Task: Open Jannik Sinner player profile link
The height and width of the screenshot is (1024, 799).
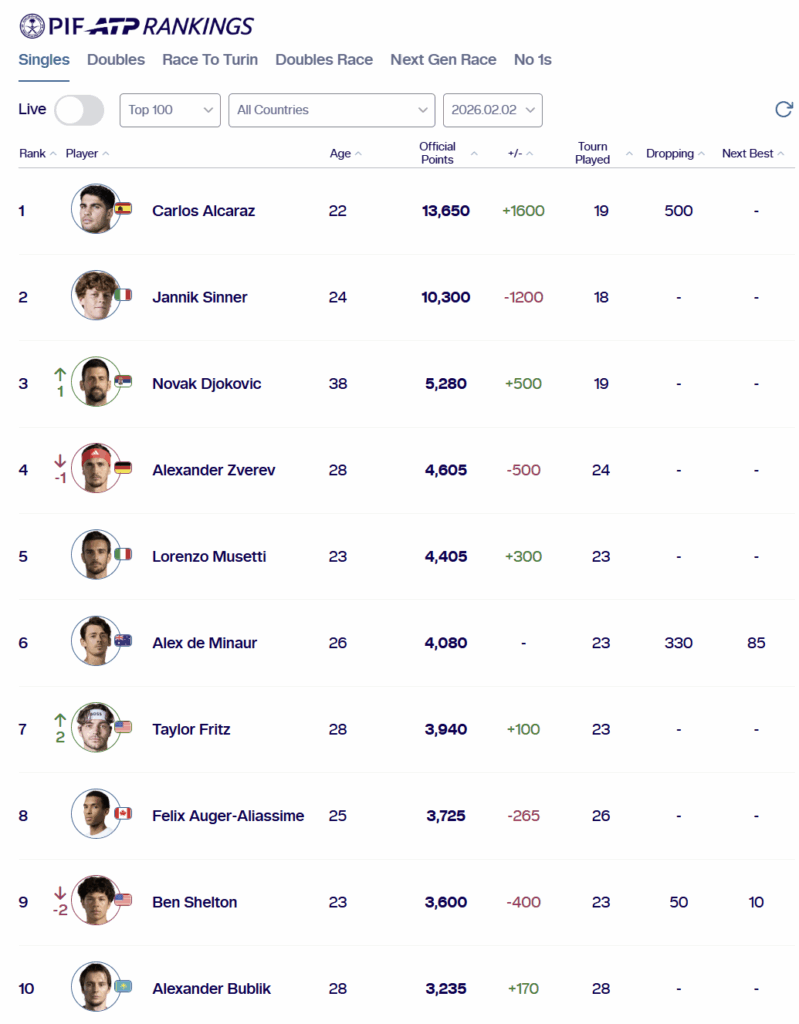Action: pyautogui.click(x=199, y=297)
